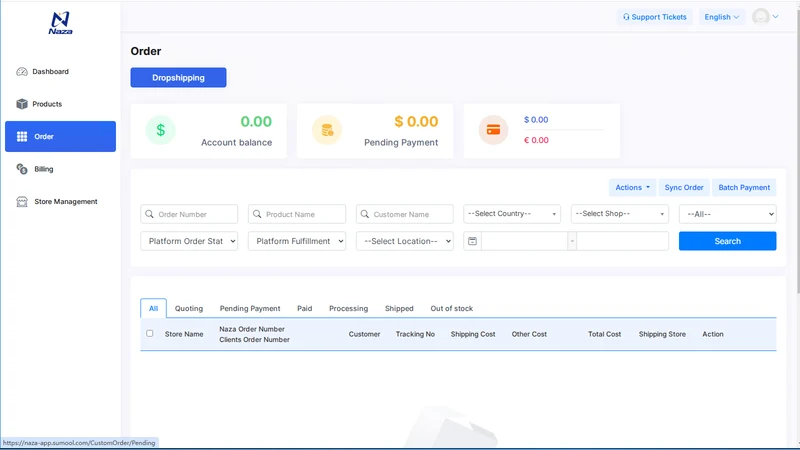Viewport: 800px width, 450px height.
Task: Click the Product Name input field
Action: (297, 214)
